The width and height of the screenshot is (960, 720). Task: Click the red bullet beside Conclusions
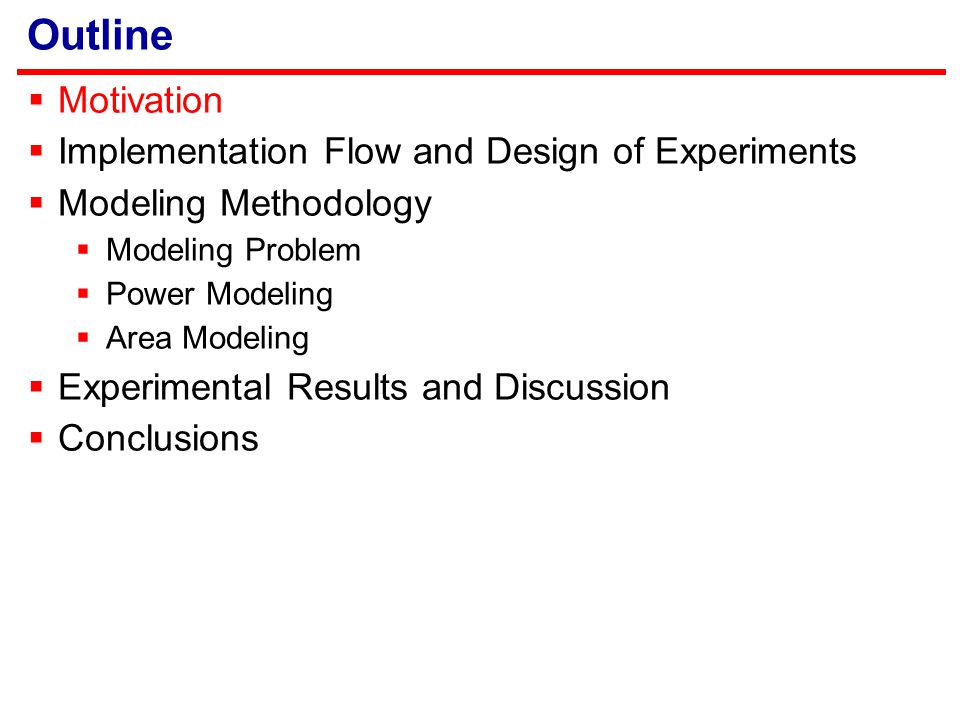click(36, 438)
